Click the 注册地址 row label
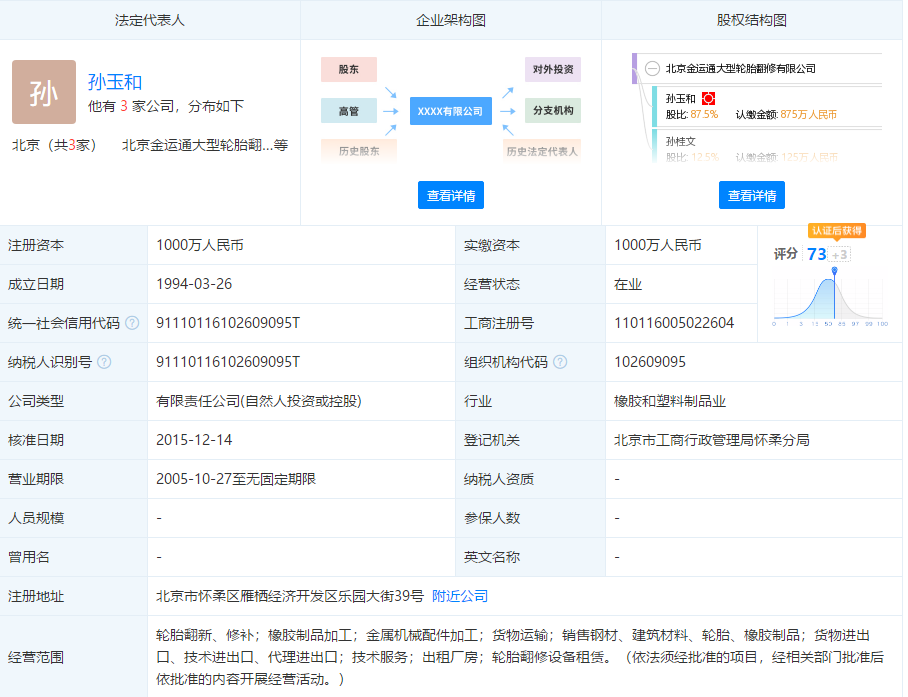 click(x=36, y=596)
